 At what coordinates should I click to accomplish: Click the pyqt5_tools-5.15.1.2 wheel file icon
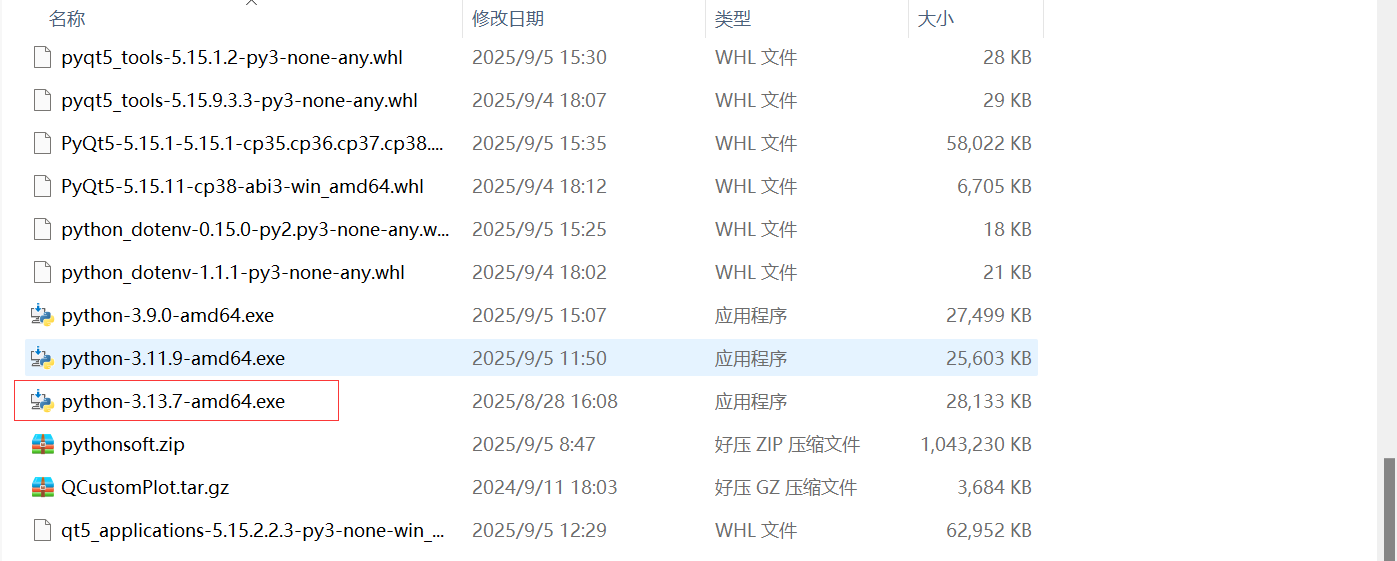point(41,57)
